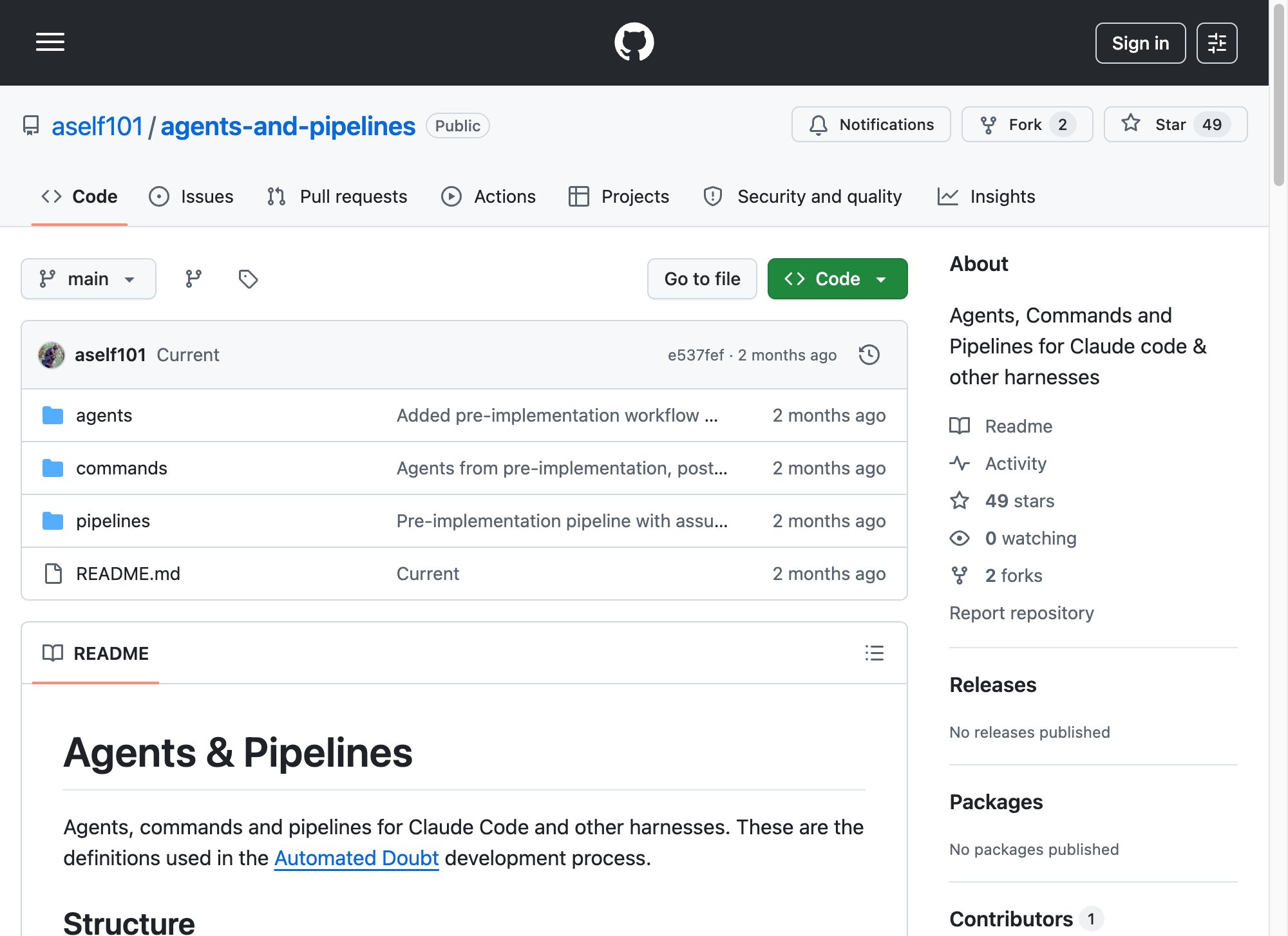
Task: Star the agents-and-pipelines repository
Action: pos(1175,124)
